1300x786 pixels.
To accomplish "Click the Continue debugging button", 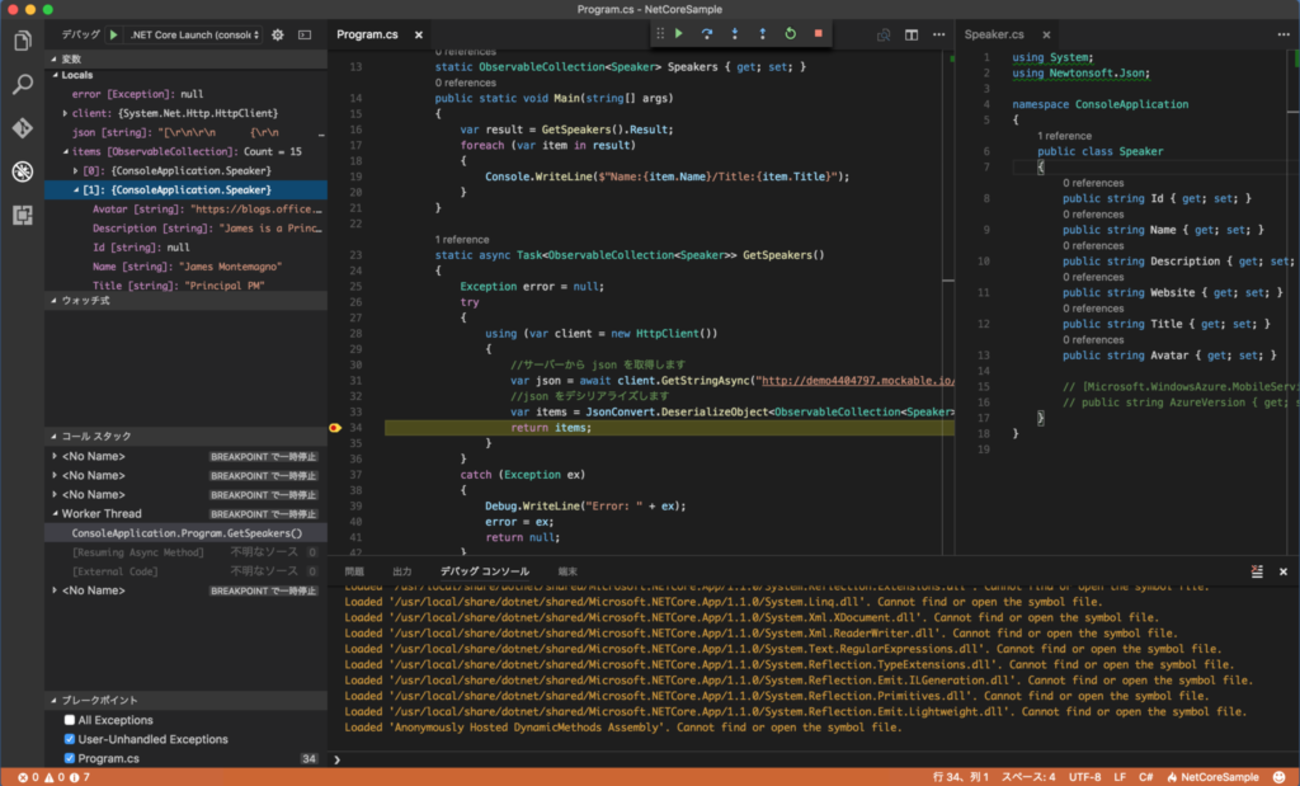I will coord(679,34).
